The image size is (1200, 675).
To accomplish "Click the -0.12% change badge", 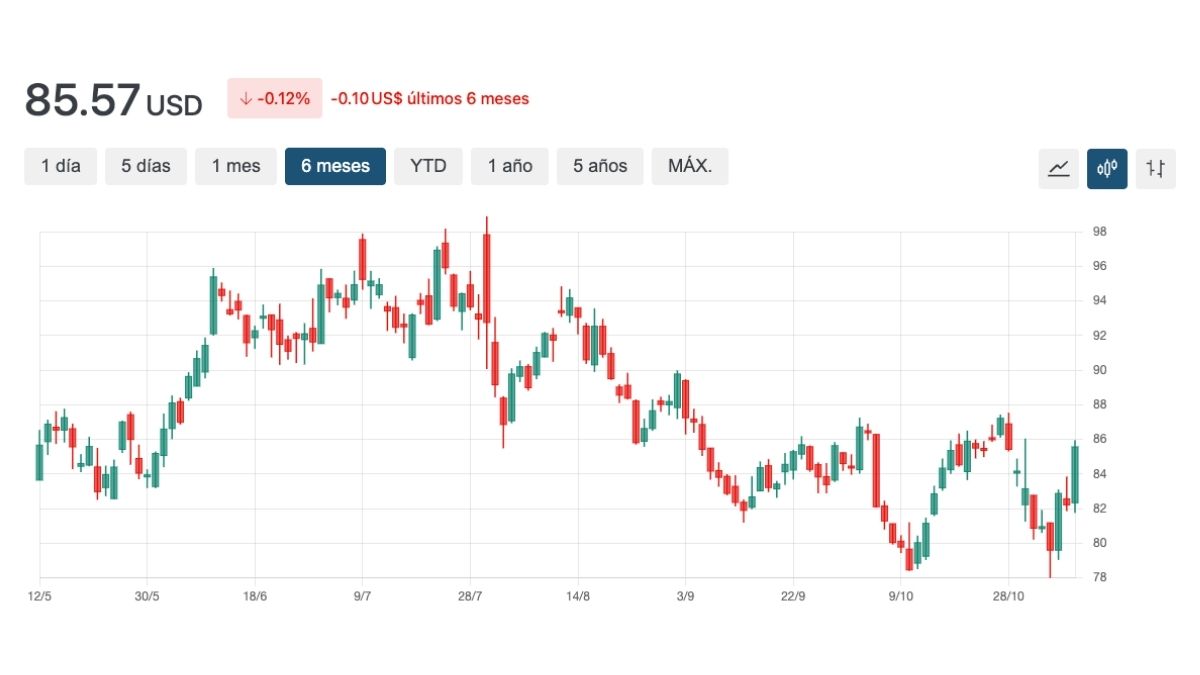I will tap(275, 98).
